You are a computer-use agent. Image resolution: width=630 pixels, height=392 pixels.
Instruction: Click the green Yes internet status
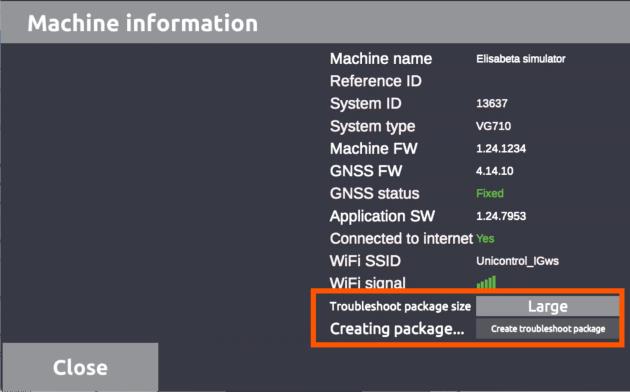pos(485,239)
